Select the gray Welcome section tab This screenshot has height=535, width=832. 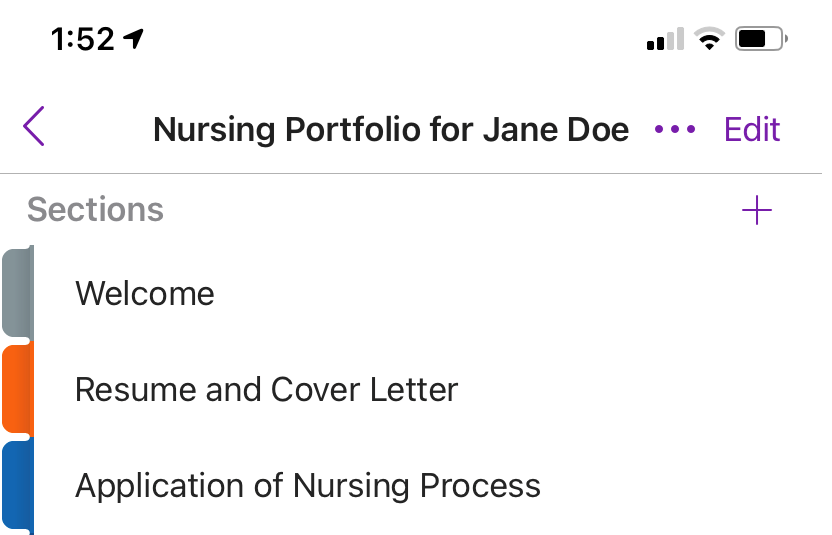[x=18, y=292]
